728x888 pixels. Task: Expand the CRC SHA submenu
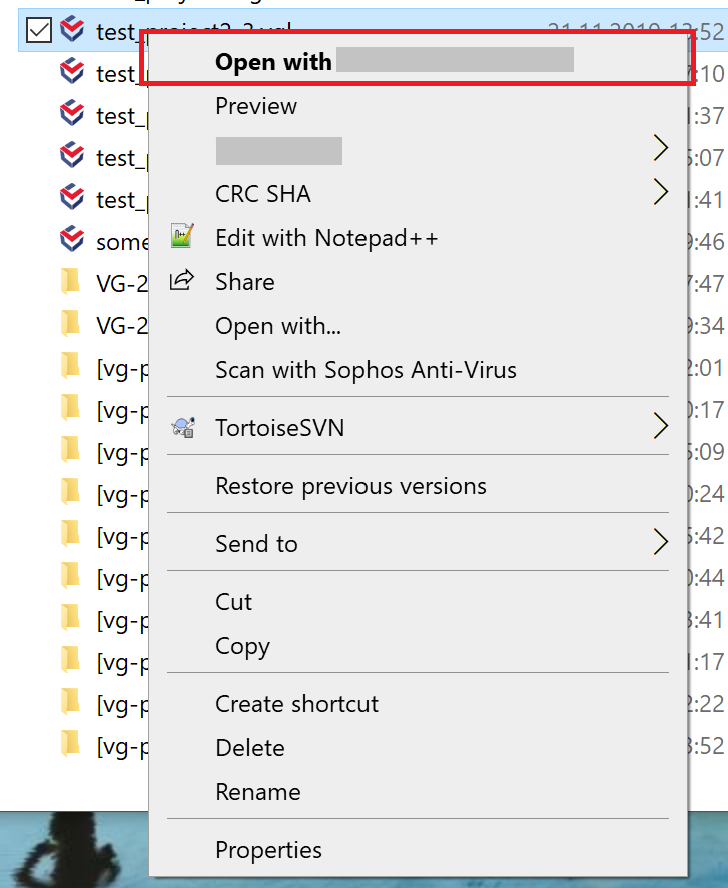[660, 193]
